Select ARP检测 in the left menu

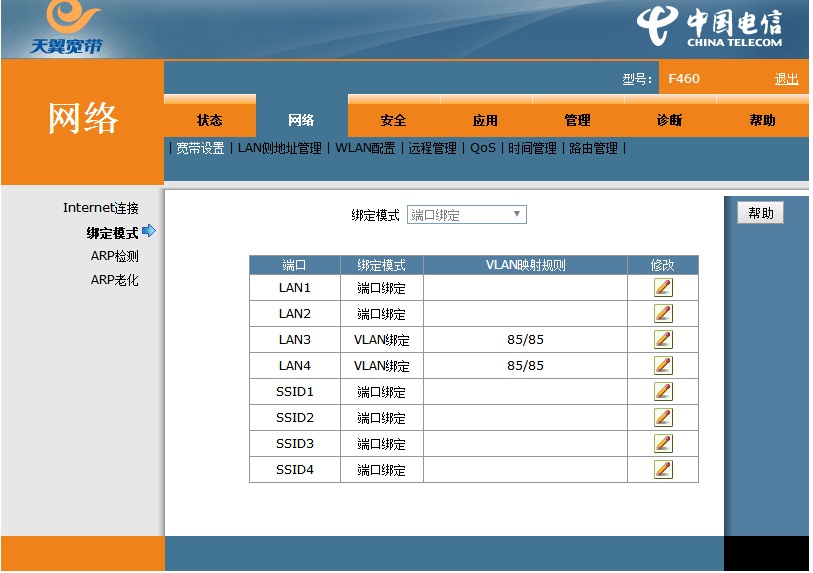114,256
